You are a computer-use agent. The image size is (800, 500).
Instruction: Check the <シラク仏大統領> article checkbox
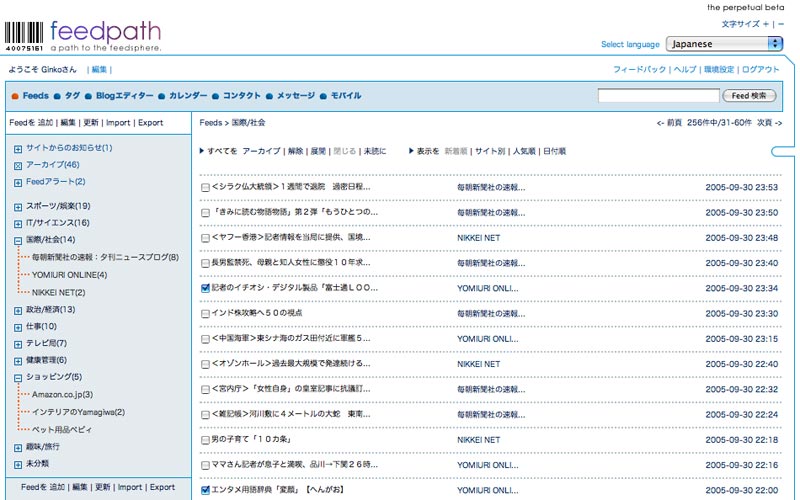tap(205, 188)
